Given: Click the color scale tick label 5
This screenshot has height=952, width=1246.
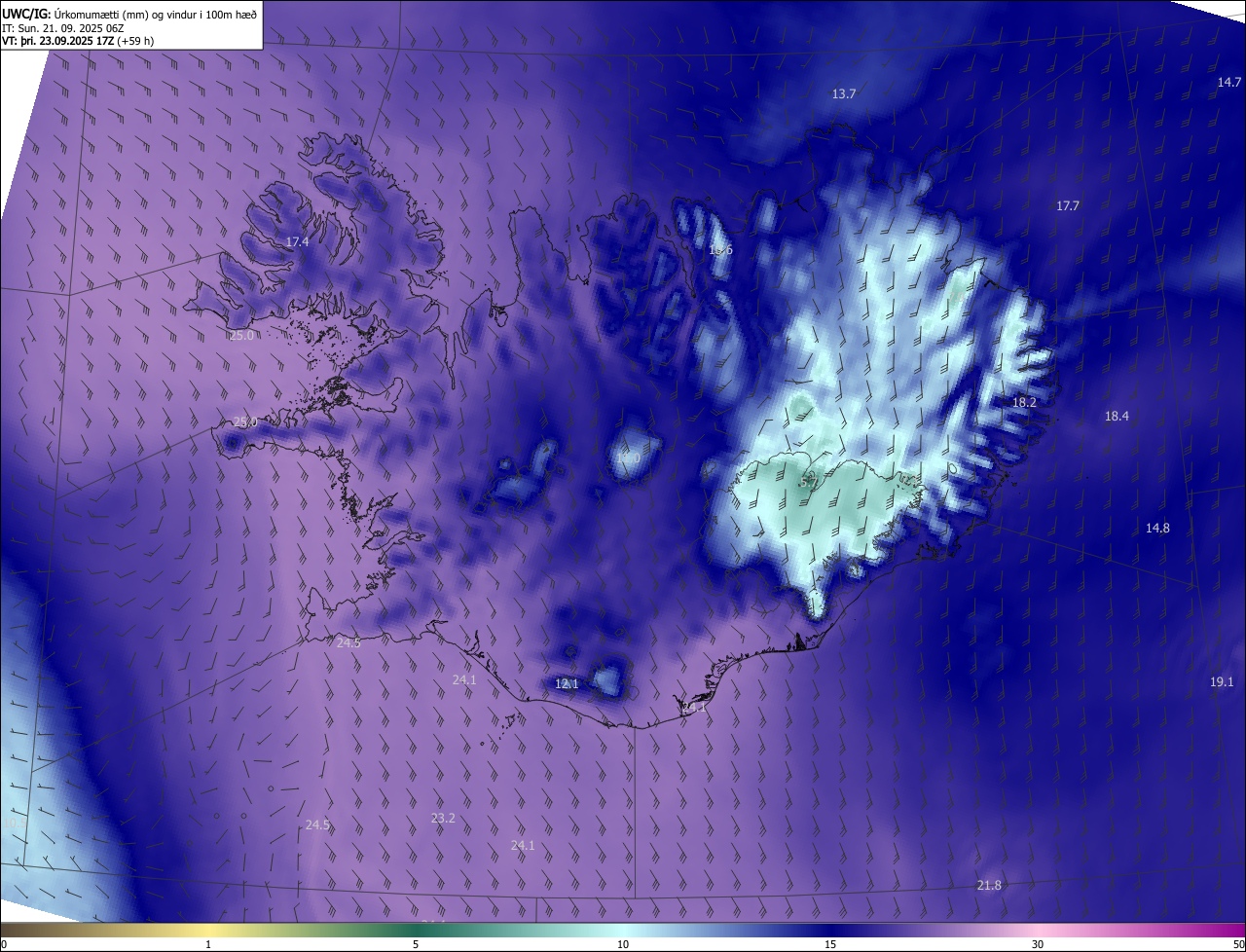Looking at the screenshot, I should point(416,944).
